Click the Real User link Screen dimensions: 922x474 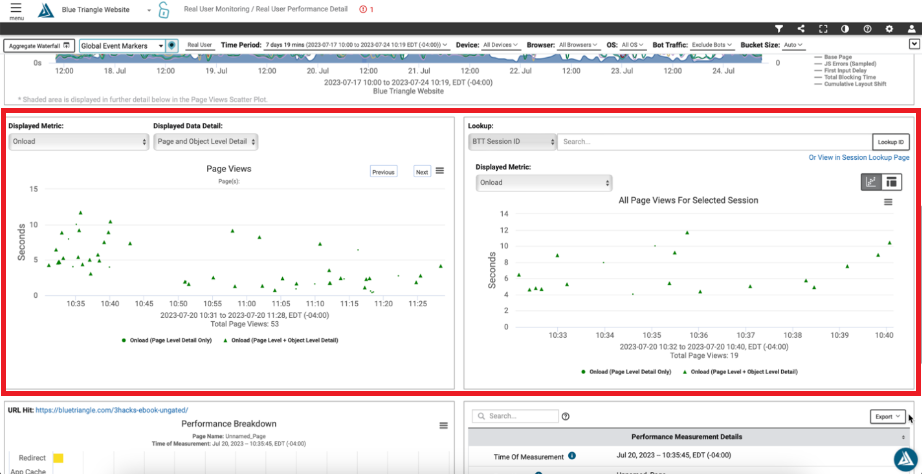pyautogui.click(x=200, y=45)
